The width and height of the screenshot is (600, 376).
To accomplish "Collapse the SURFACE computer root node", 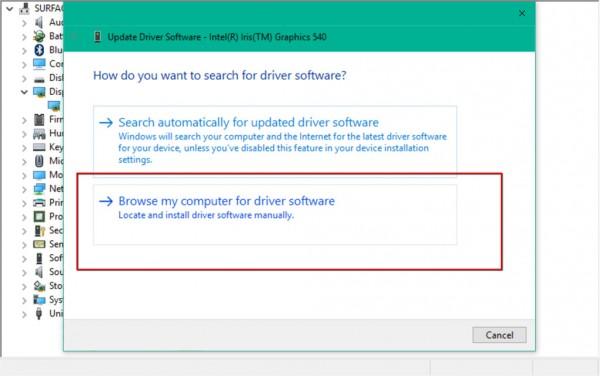I will 10,8.
